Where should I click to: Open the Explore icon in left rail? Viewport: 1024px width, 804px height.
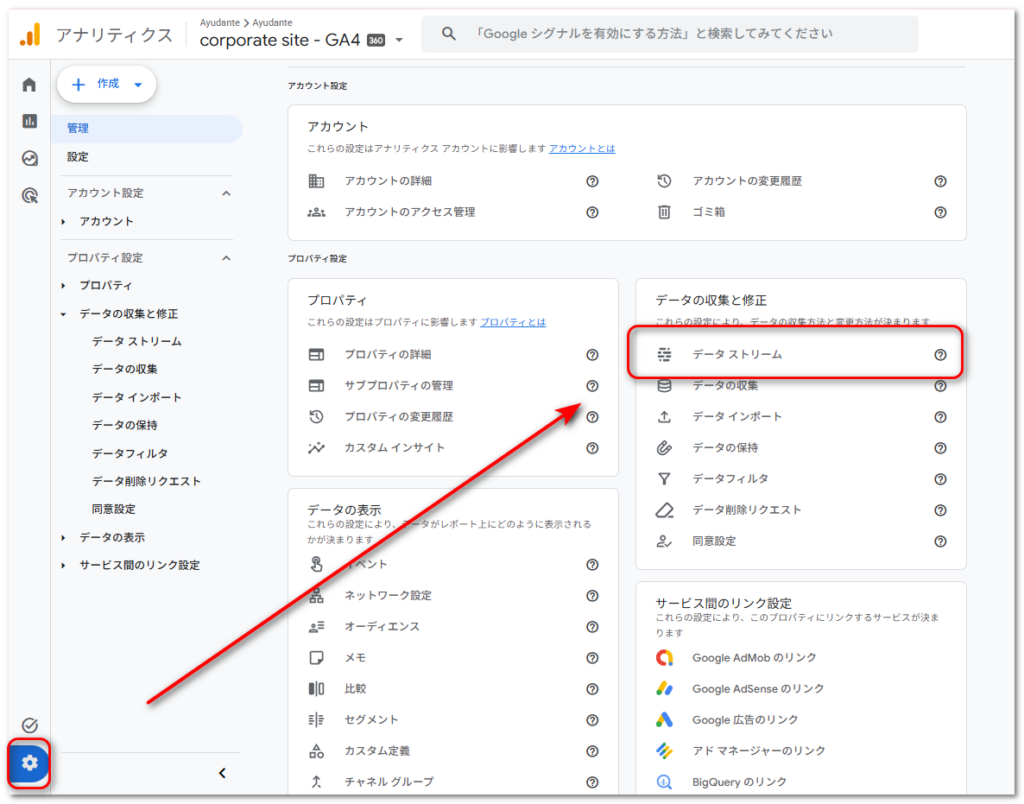[29, 158]
